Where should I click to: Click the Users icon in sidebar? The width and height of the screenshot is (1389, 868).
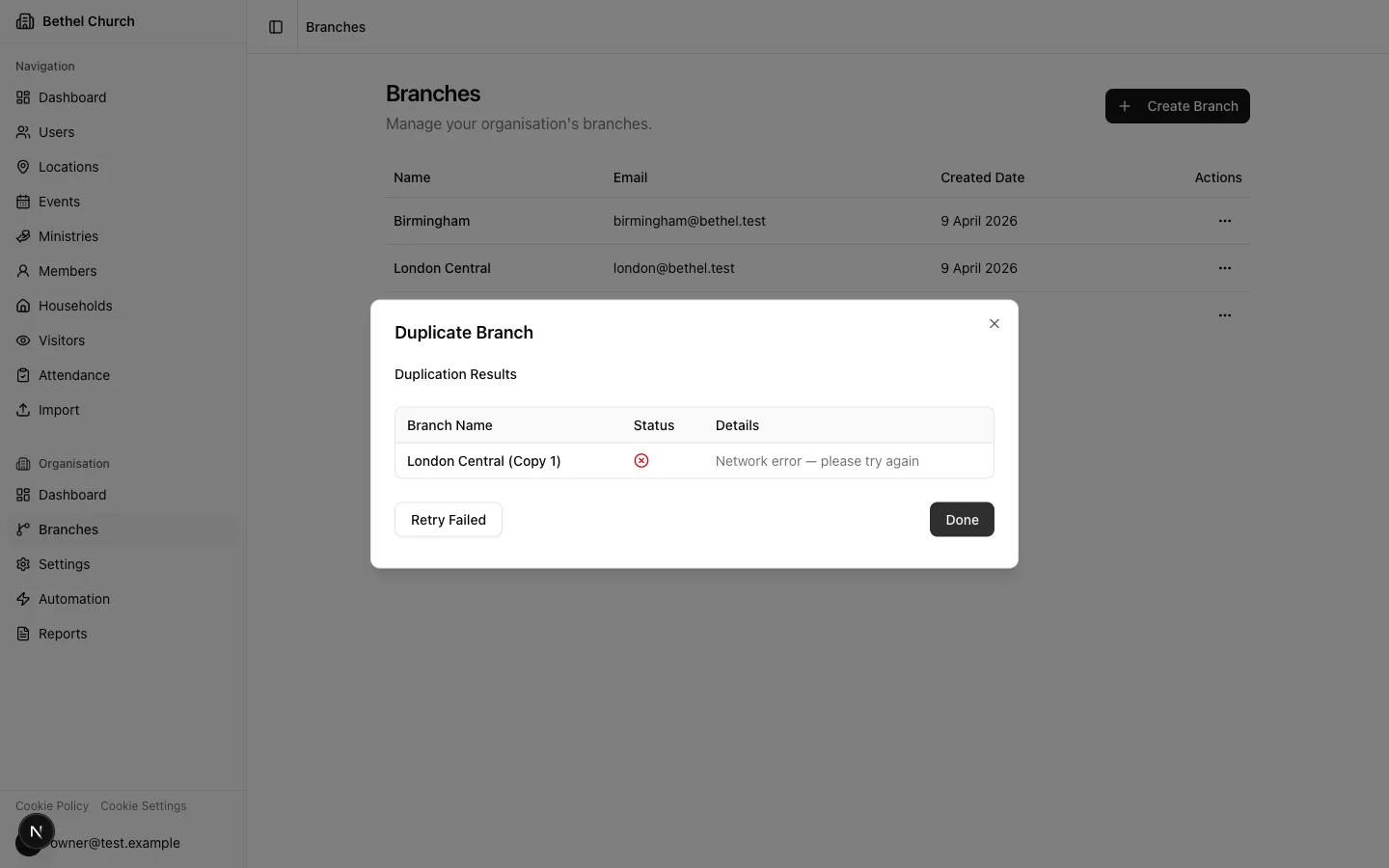tap(23, 132)
